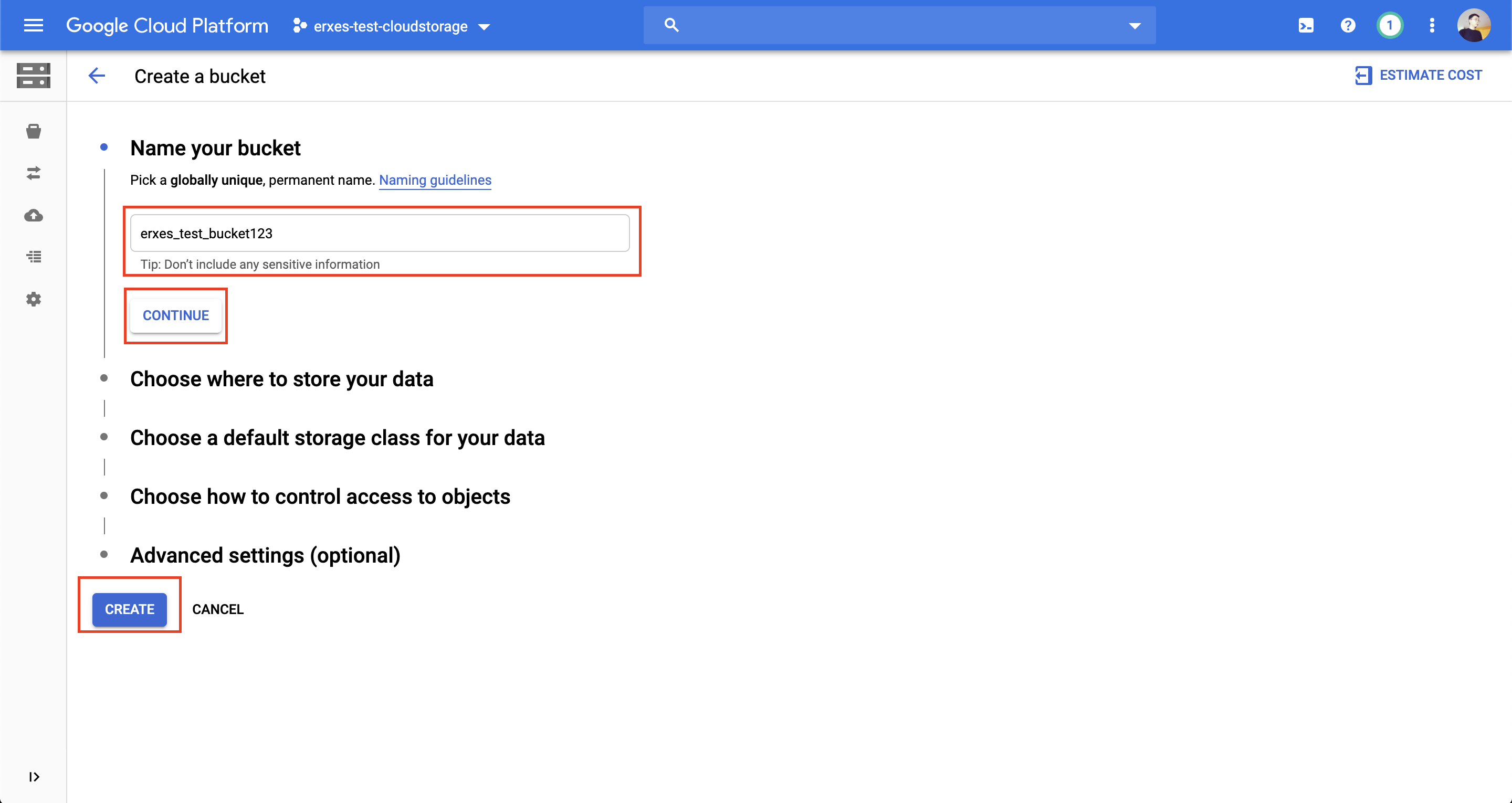
Task: Open the bucket browser sidebar icon
Action: [x=34, y=131]
